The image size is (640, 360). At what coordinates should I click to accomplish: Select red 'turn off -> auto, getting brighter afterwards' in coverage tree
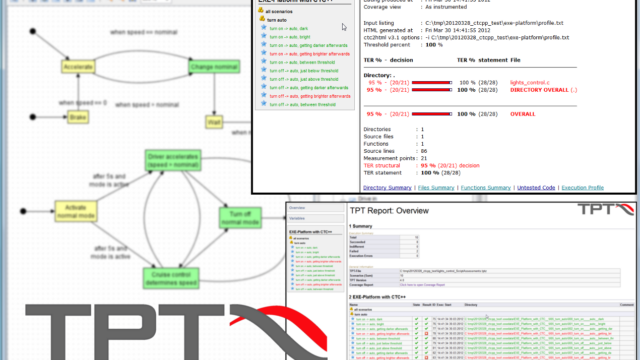coord(310,96)
